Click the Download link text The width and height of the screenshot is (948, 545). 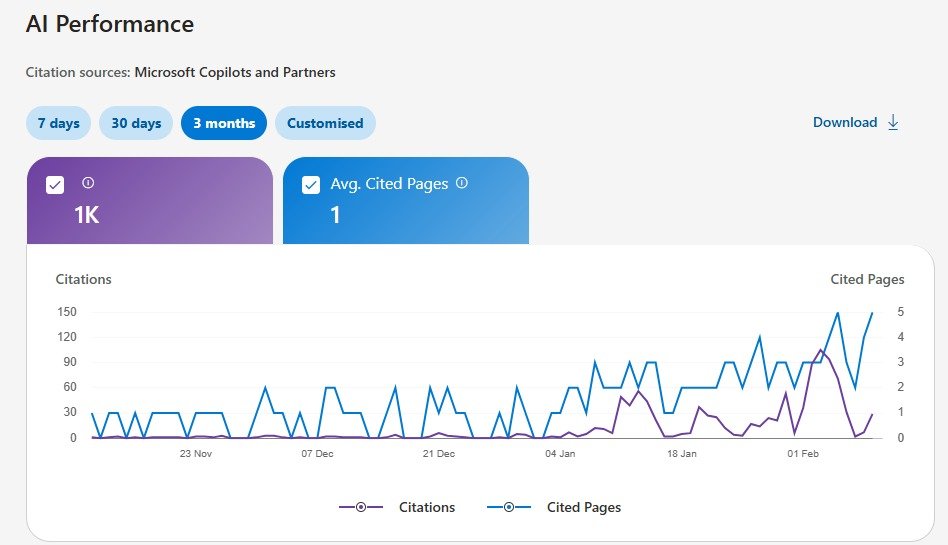point(845,122)
